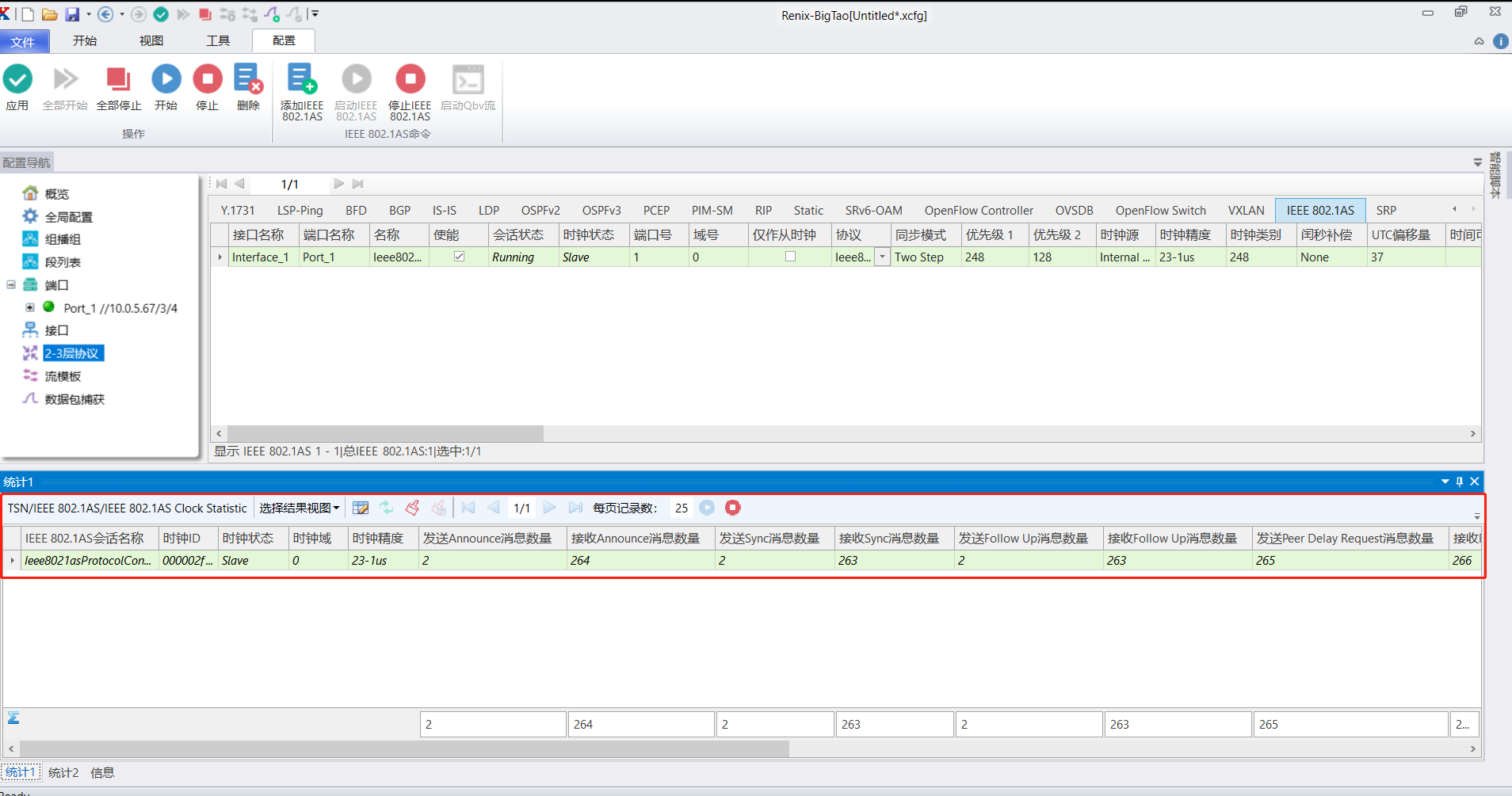Viewport: 1512px width, 796px height.
Task: Click the small red stop-all icon in title bar
Action: point(205,14)
